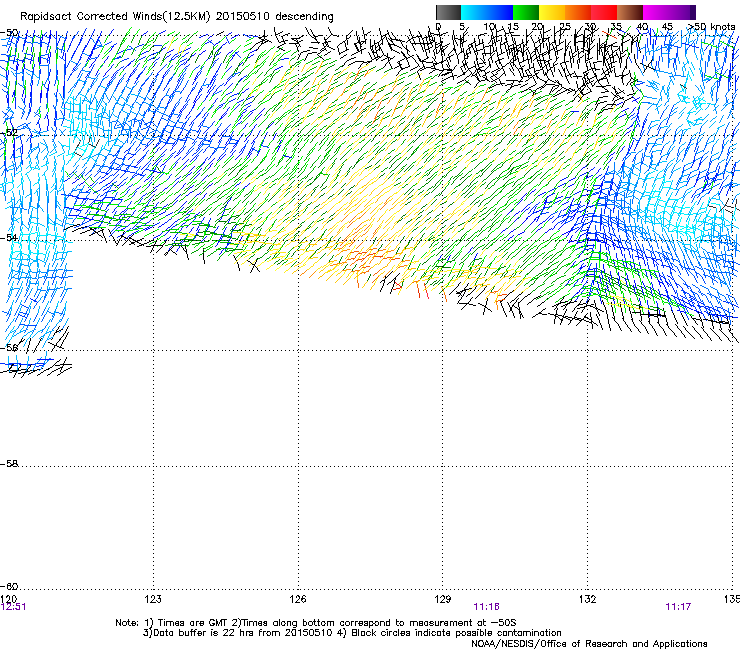Click the 'Note: 1) Times are GMT' footnote line
Image resolution: width=740 pixels, height=650 pixels.
click(x=316, y=623)
